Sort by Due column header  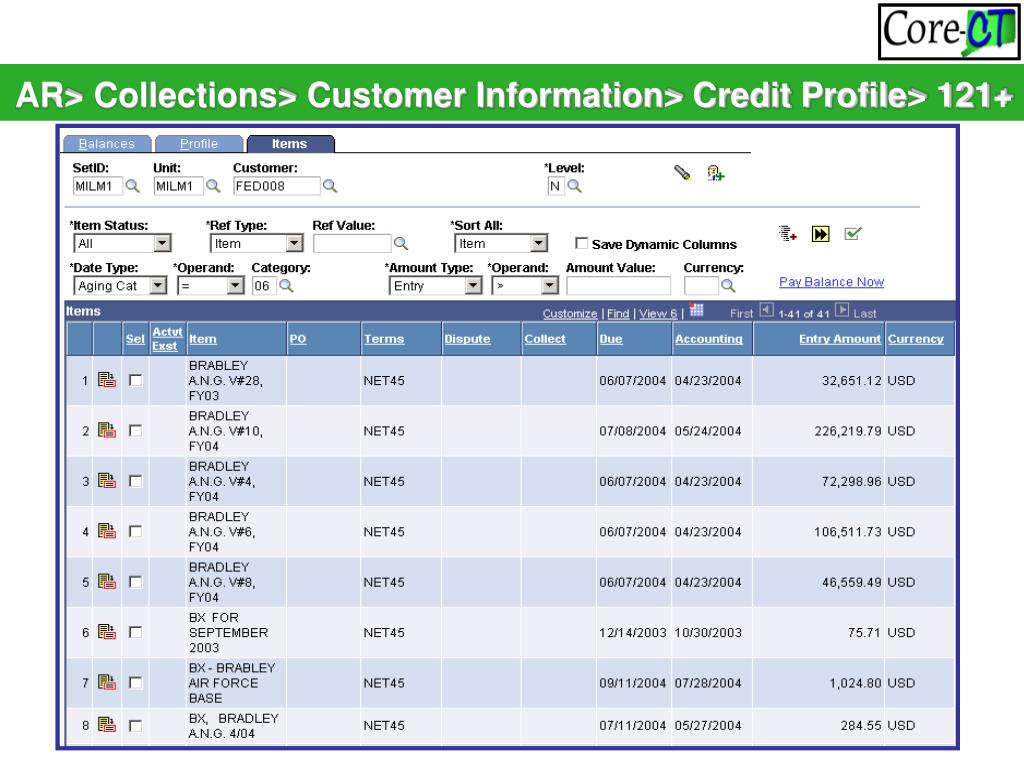[x=611, y=338]
